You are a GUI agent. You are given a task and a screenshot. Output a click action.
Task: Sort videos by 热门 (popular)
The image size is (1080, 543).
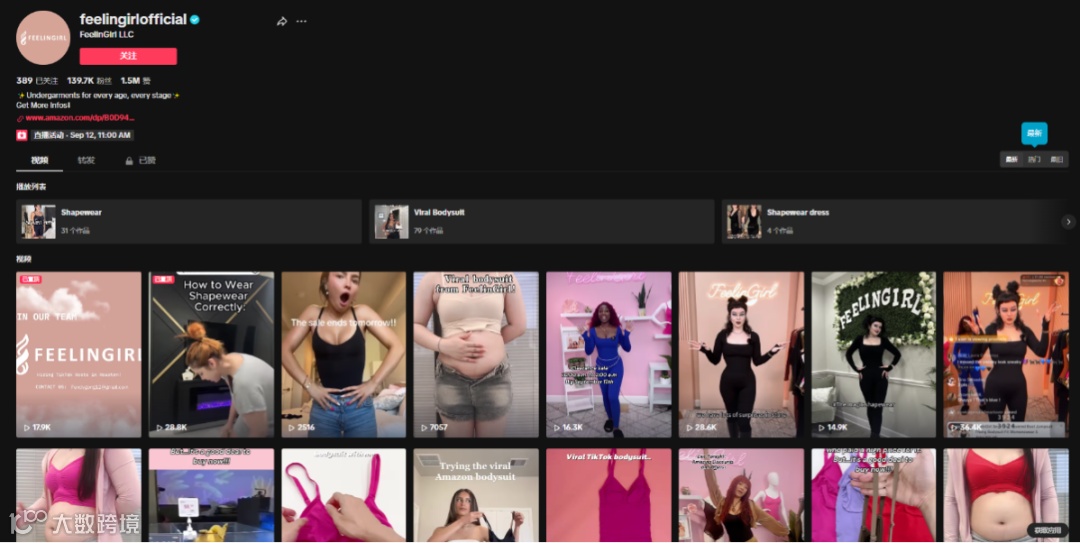point(1034,159)
